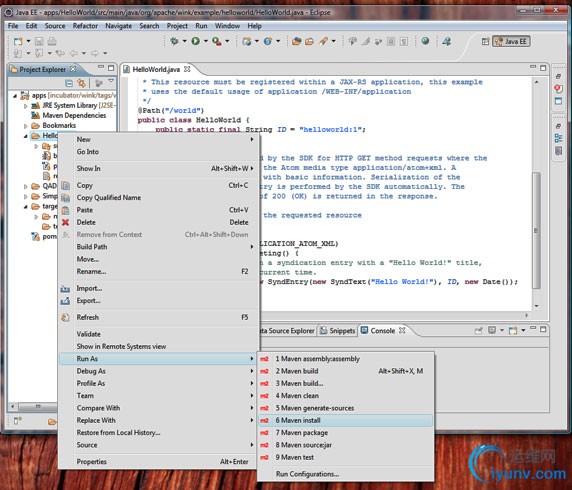Open the File menu
This screenshot has height=490, width=572.
point(13,26)
